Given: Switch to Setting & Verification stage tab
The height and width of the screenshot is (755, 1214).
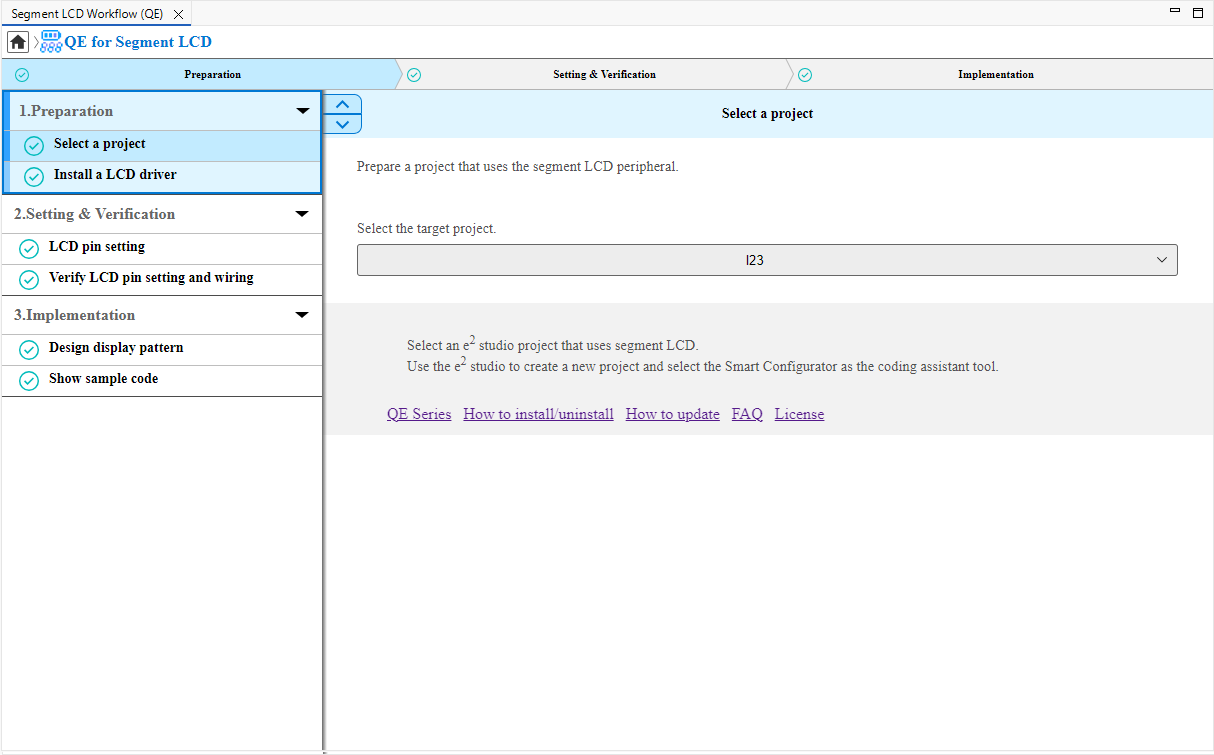Looking at the screenshot, I should click(604, 75).
